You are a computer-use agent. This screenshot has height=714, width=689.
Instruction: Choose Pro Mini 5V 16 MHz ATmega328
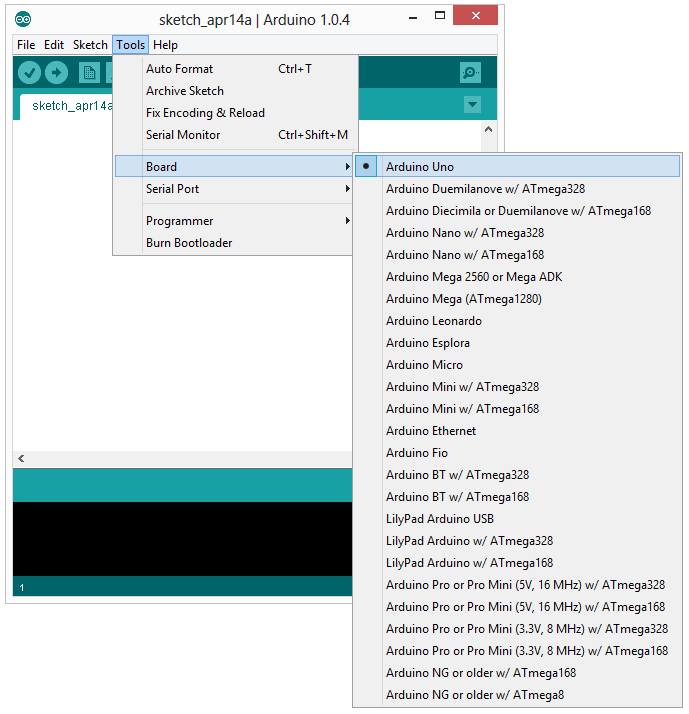click(x=517, y=585)
